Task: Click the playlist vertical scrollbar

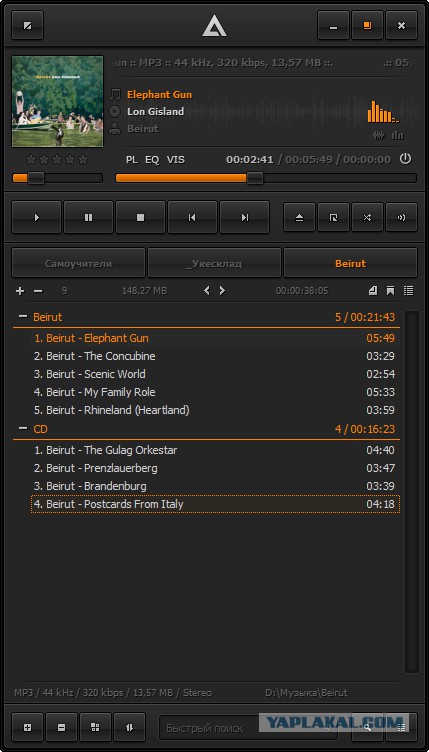Action: (412, 492)
